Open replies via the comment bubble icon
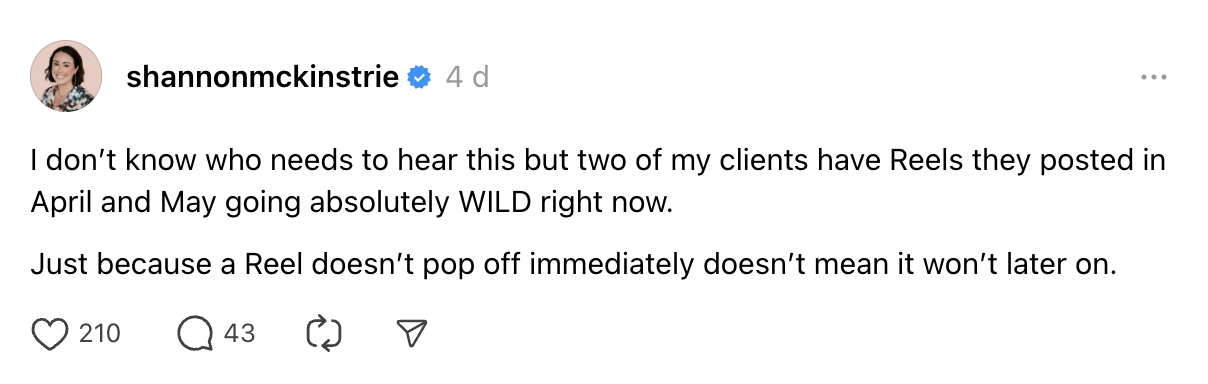The width and height of the screenshot is (1208, 384). [x=195, y=333]
